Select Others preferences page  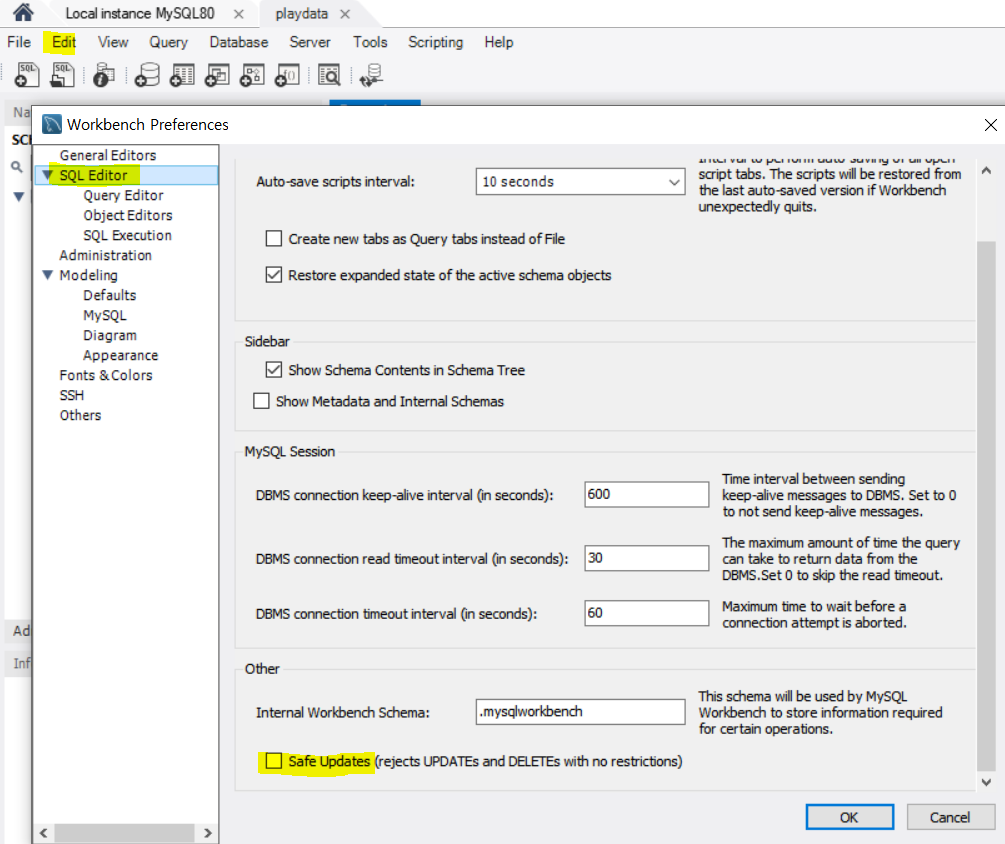click(x=80, y=415)
